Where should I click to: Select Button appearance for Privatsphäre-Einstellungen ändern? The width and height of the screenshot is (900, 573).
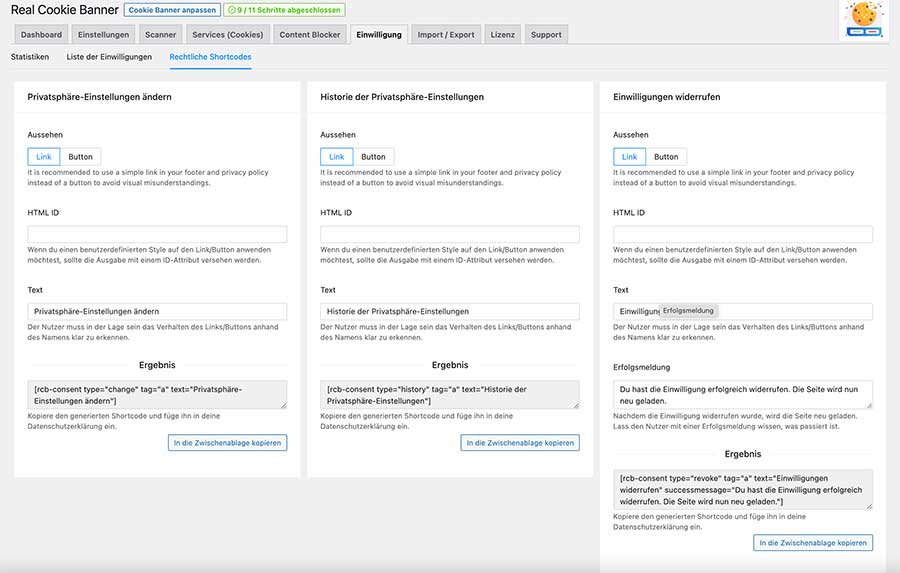[80, 156]
